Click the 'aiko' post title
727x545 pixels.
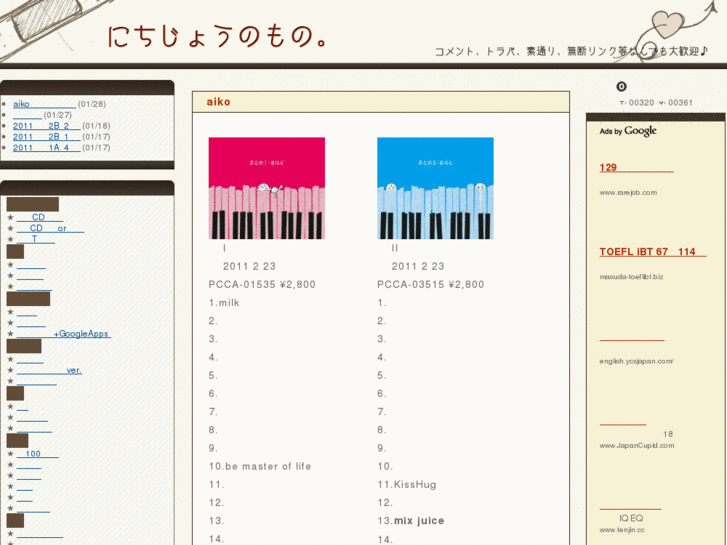[218, 102]
